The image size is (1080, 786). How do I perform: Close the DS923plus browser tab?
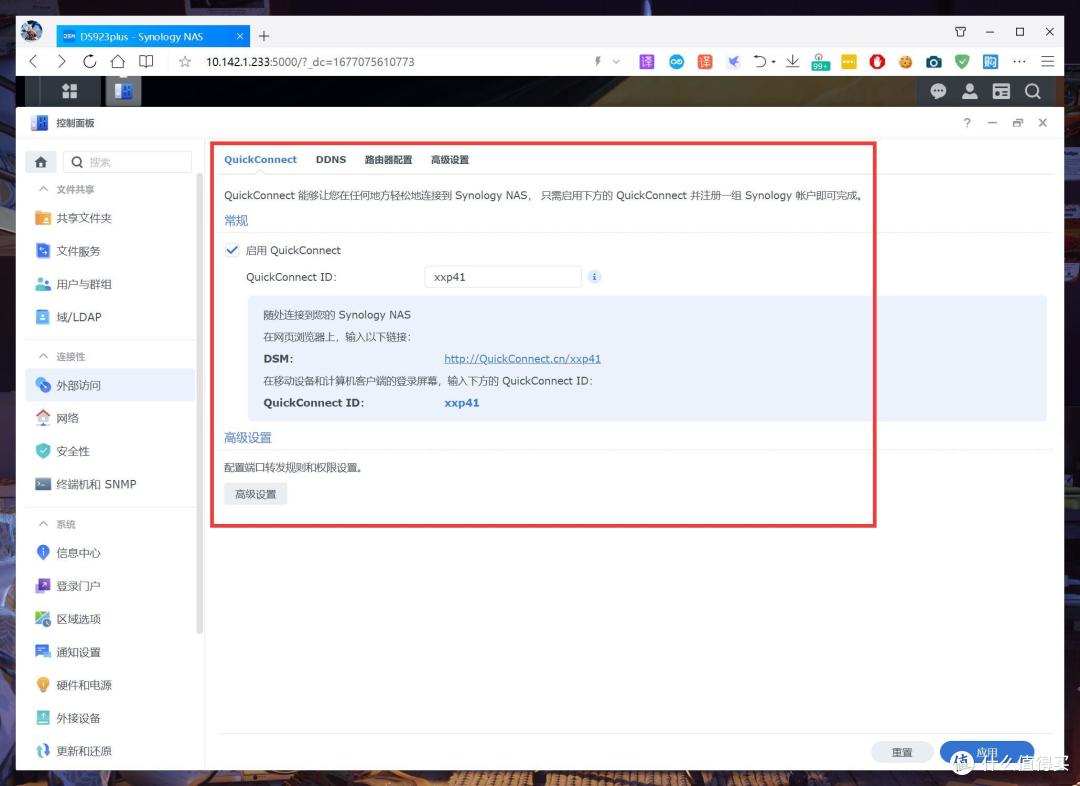click(x=240, y=36)
